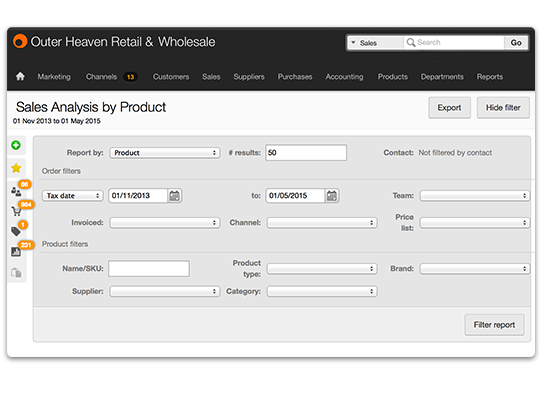Click the Filter report button

[494, 325]
